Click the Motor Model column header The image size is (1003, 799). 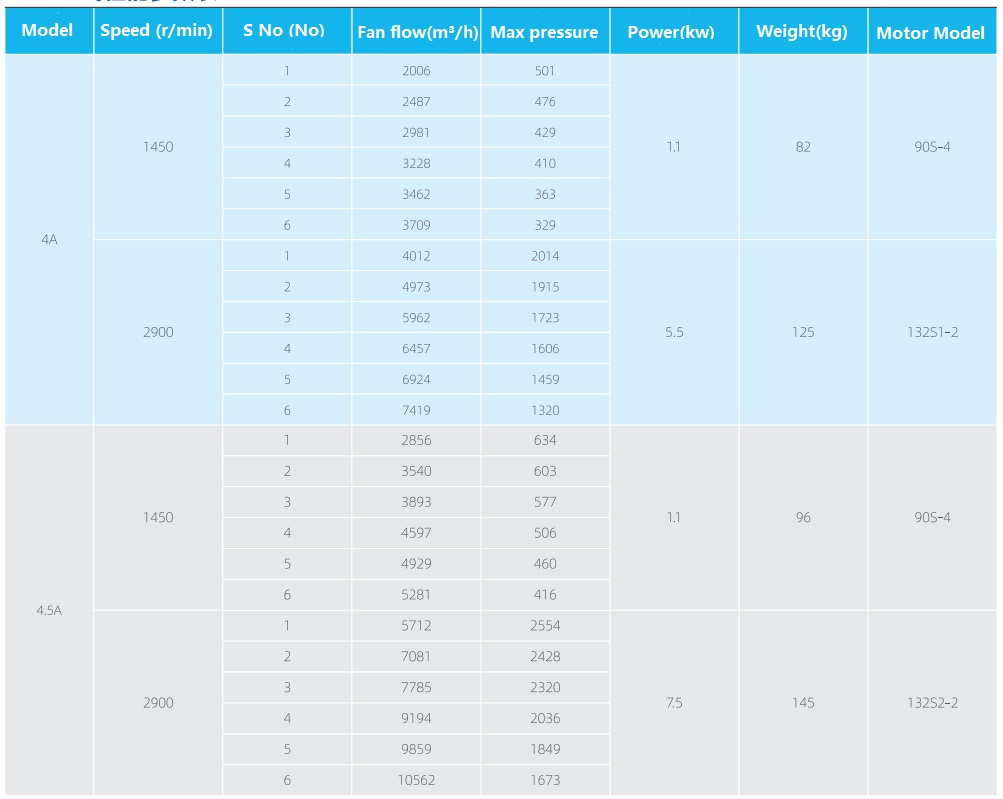coord(931,33)
